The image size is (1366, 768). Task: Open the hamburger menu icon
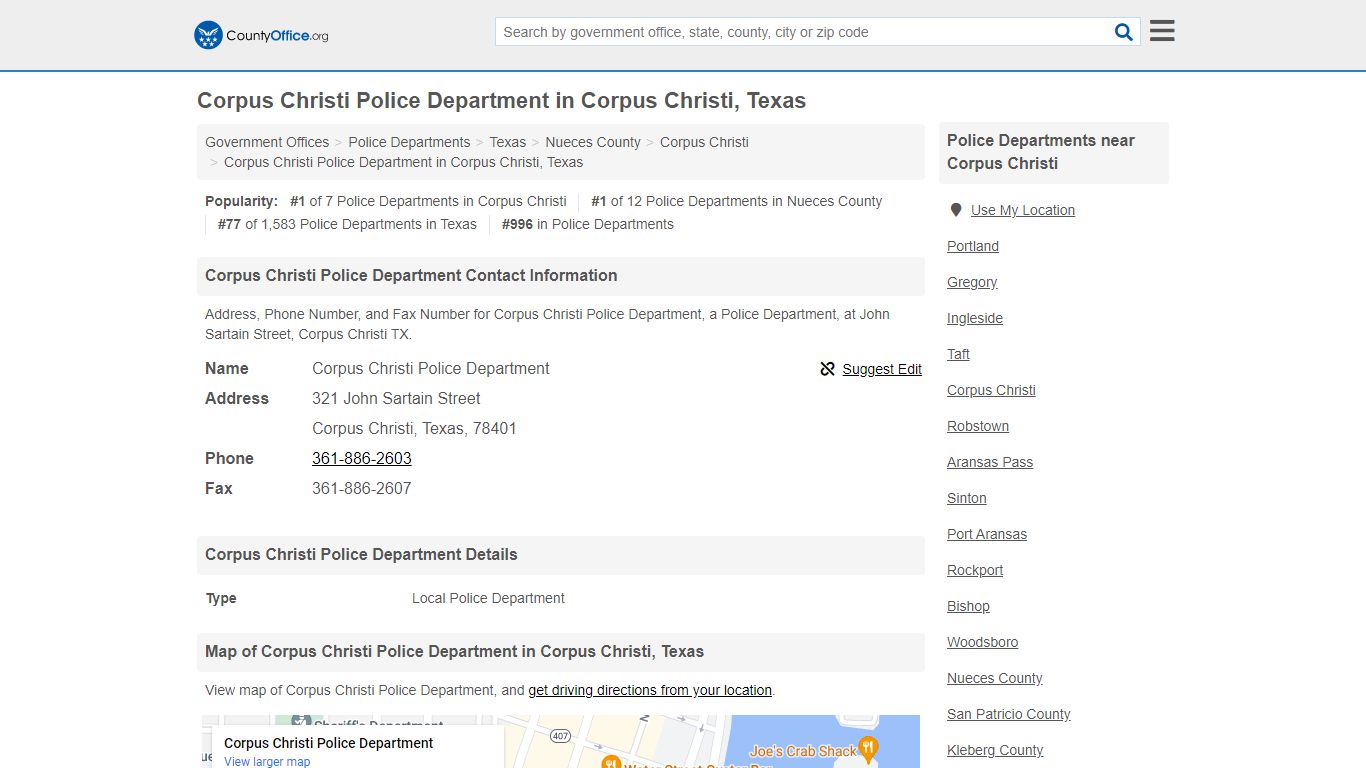pyautogui.click(x=1162, y=31)
